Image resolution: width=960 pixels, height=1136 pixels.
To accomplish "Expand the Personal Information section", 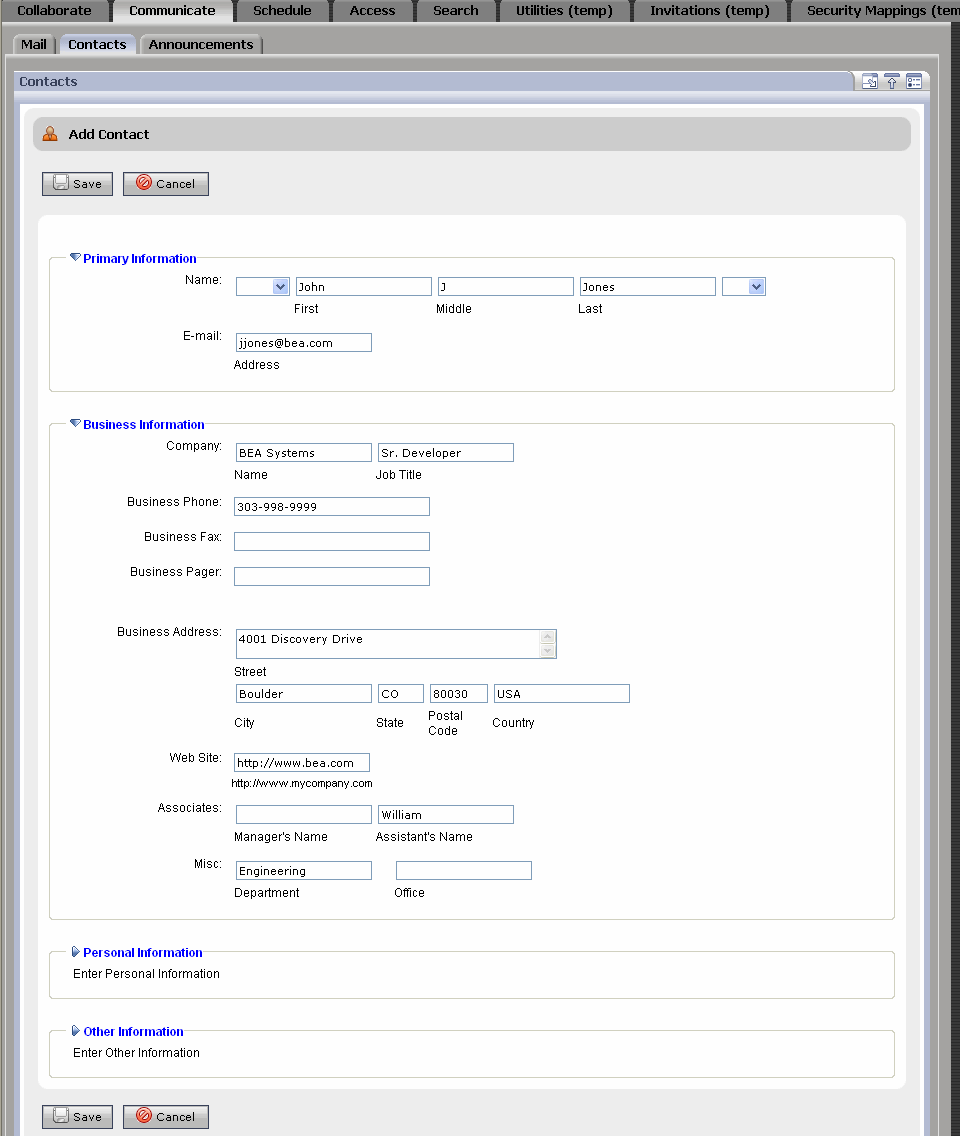I will tap(75, 952).
